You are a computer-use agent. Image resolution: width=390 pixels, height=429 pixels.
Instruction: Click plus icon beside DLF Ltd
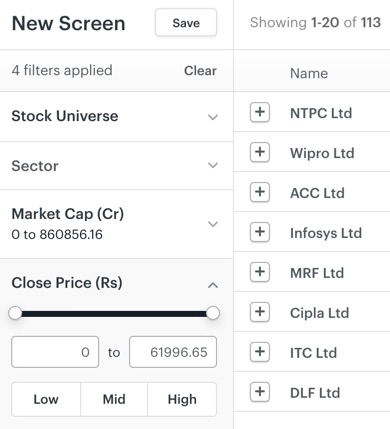point(260,392)
